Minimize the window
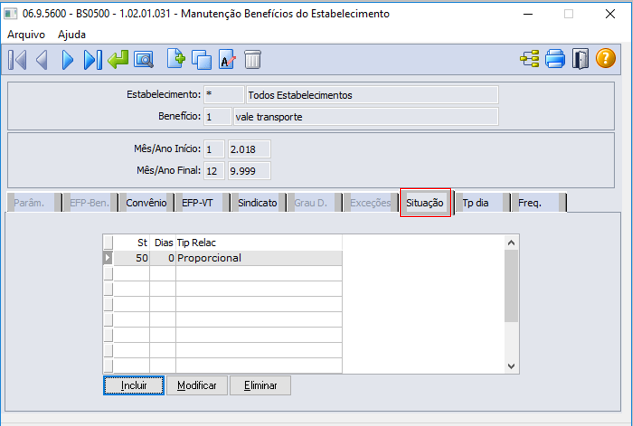 coord(528,14)
